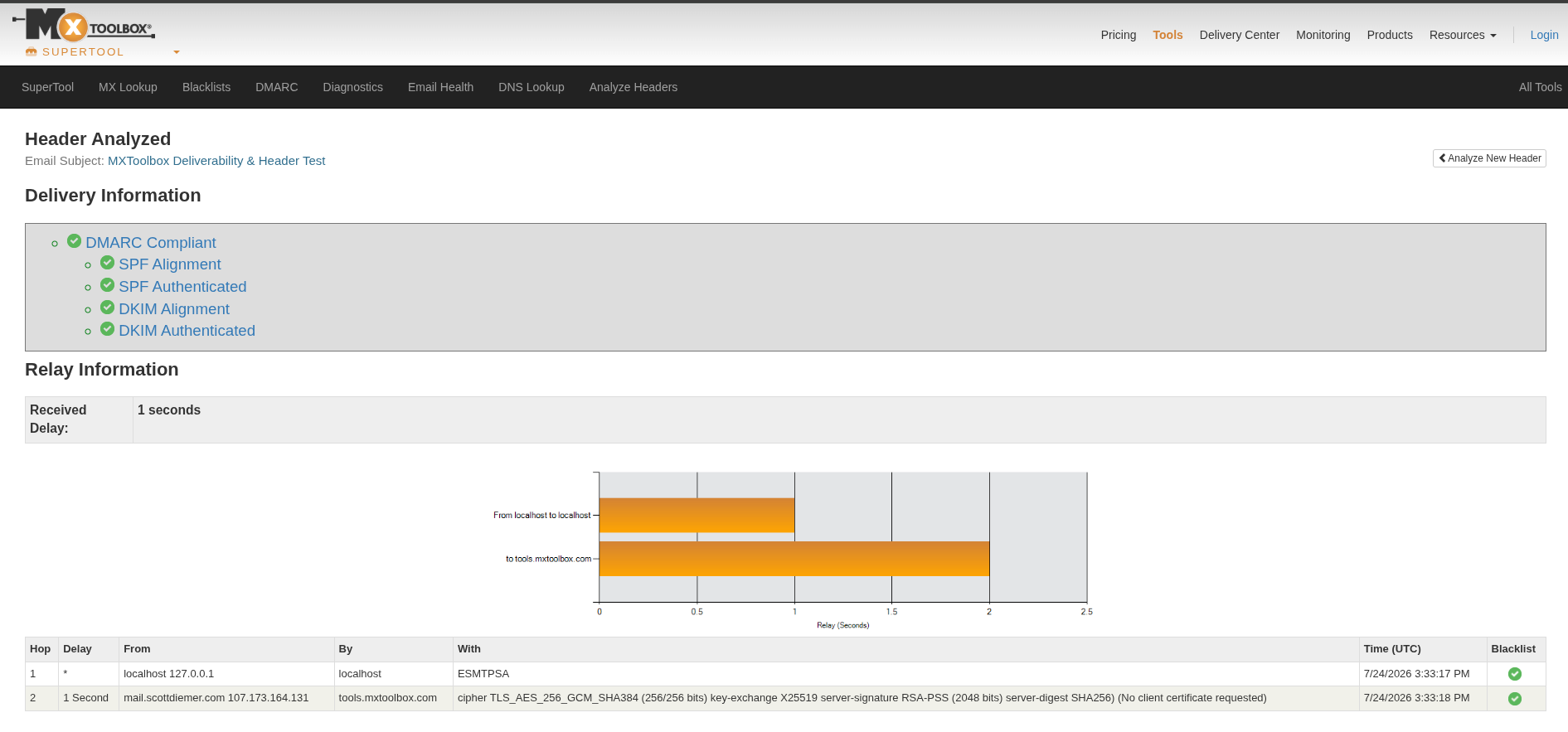Click the DKIM Alignment link

pos(173,309)
